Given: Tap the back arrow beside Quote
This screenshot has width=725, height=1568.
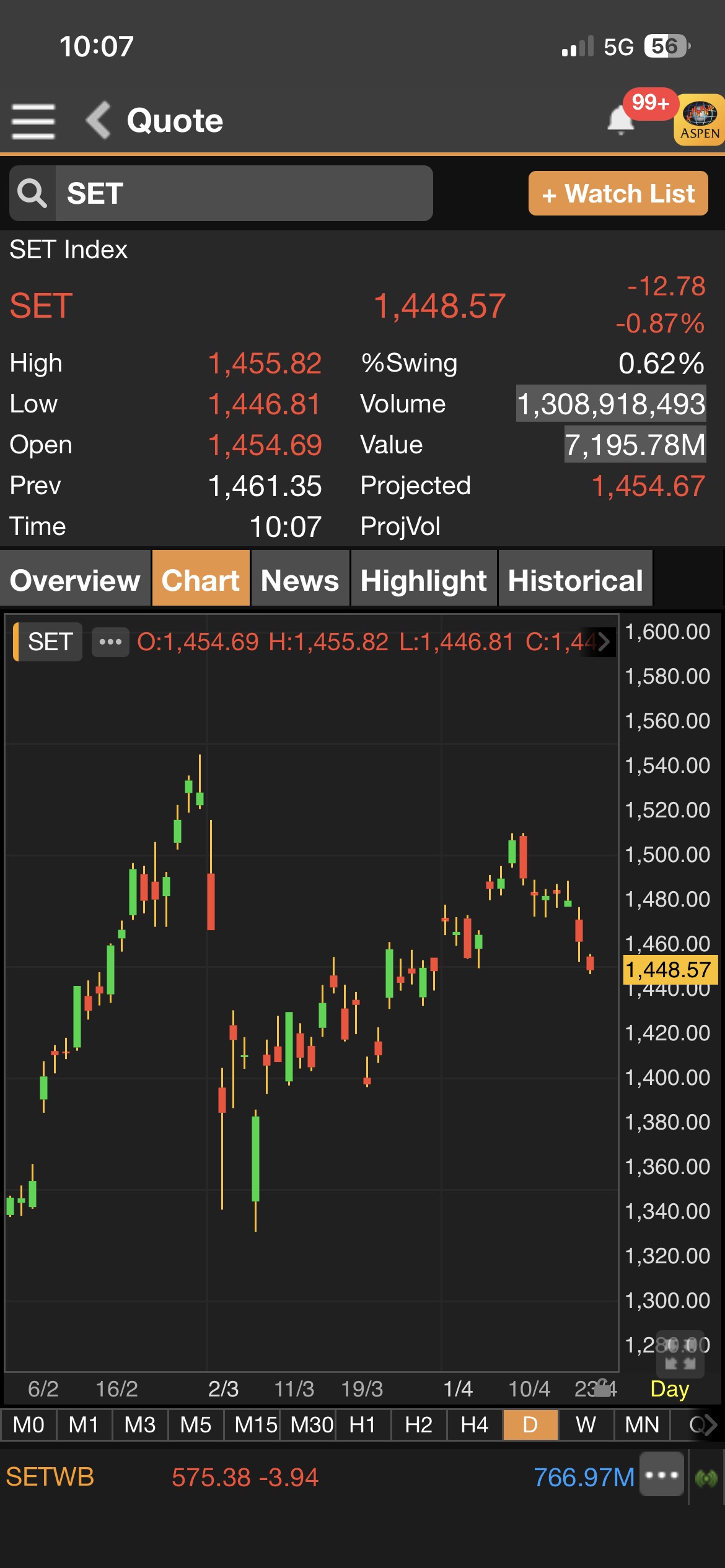Looking at the screenshot, I should click(x=99, y=120).
